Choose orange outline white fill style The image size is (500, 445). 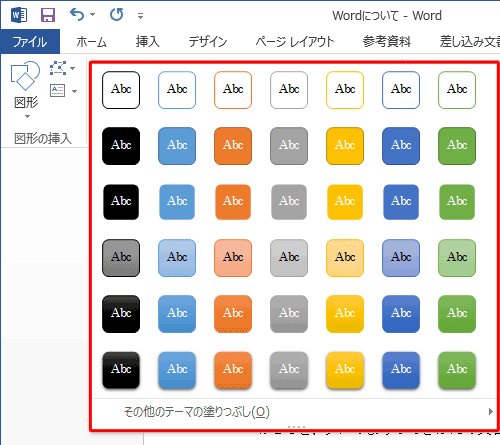[233, 90]
